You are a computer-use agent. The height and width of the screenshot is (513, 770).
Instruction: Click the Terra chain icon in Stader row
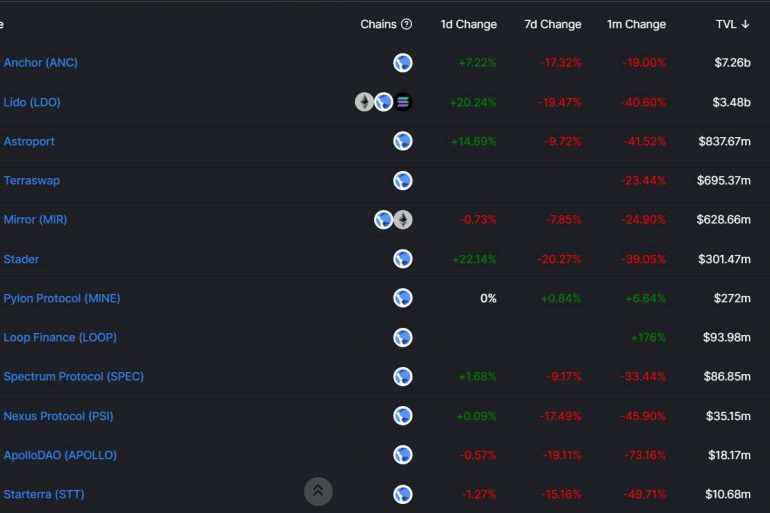(403, 259)
